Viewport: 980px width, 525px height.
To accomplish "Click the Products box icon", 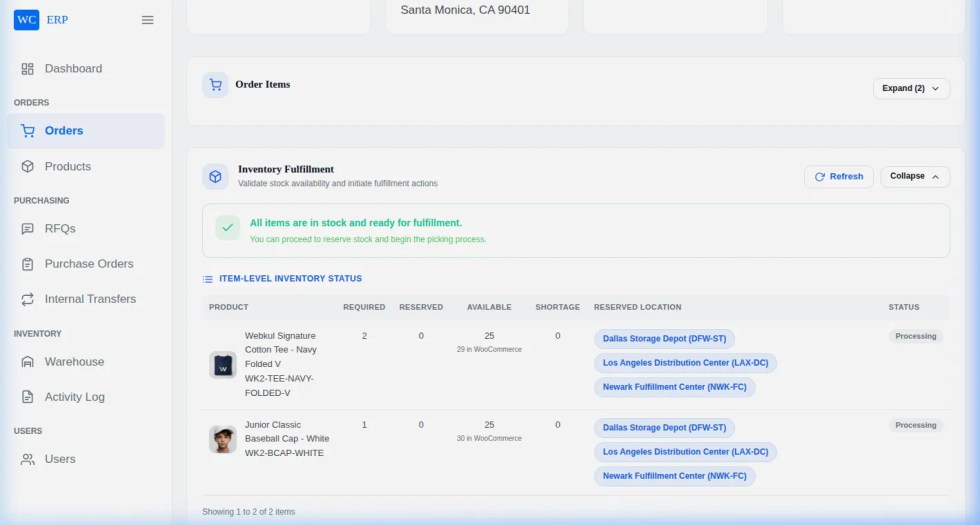I will (x=28, y=166).
